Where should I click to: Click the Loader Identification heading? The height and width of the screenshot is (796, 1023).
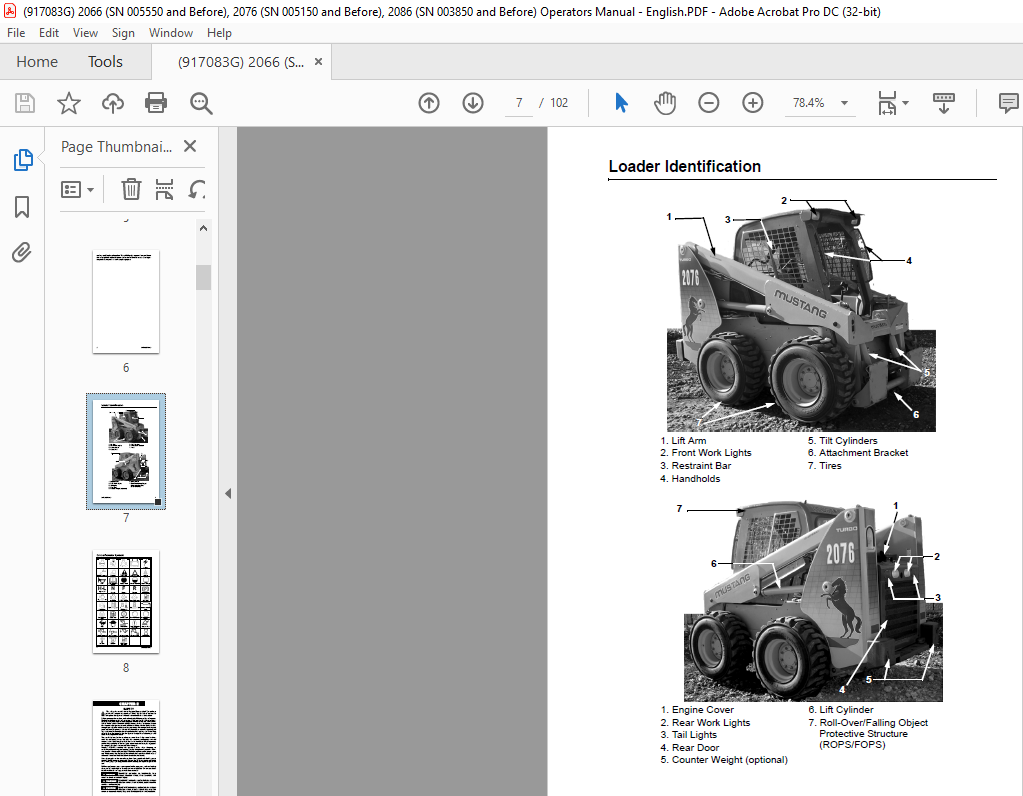[x=684, y=166]
